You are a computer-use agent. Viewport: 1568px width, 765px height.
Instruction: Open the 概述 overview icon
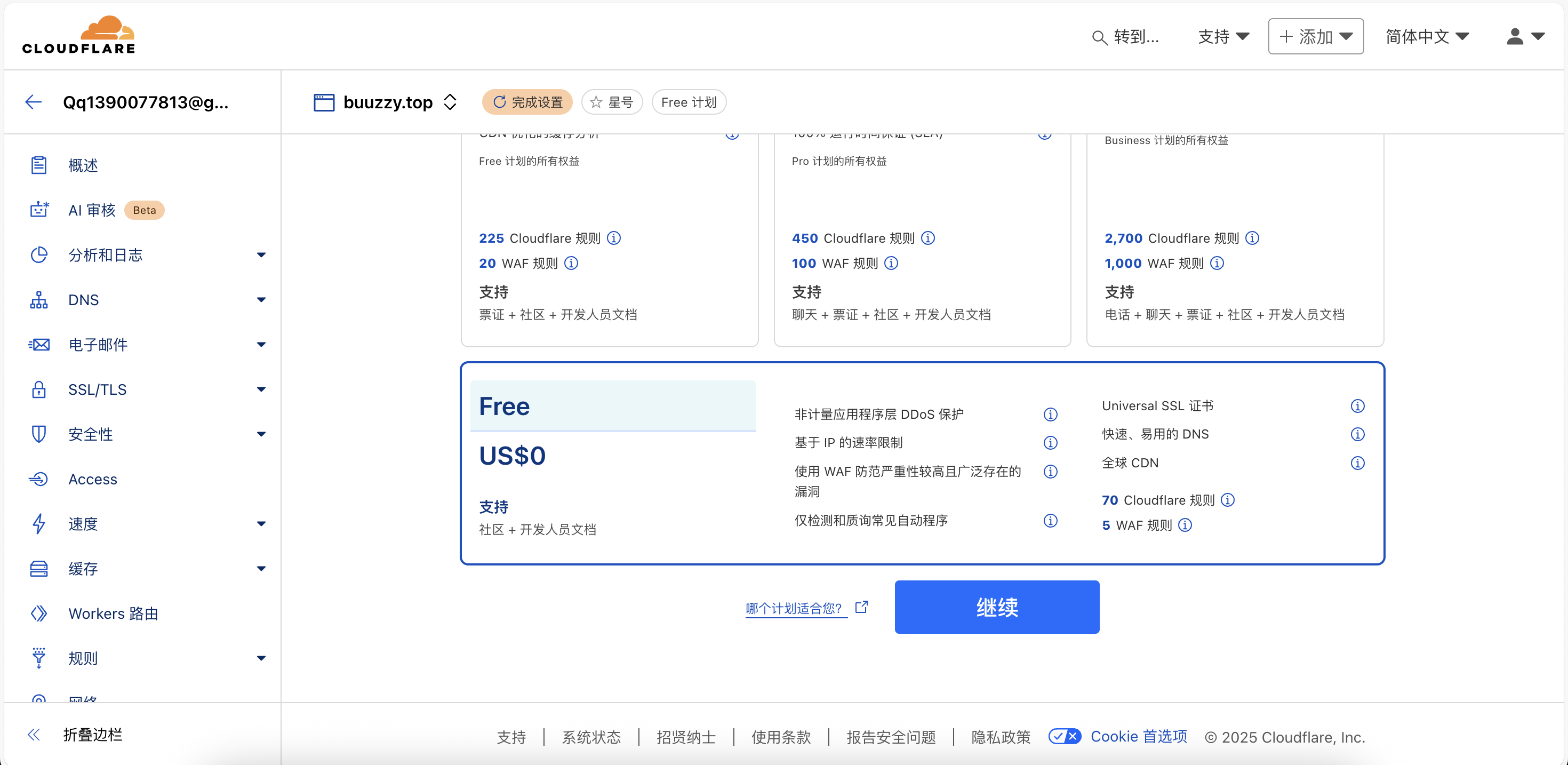tap(39, 165)
